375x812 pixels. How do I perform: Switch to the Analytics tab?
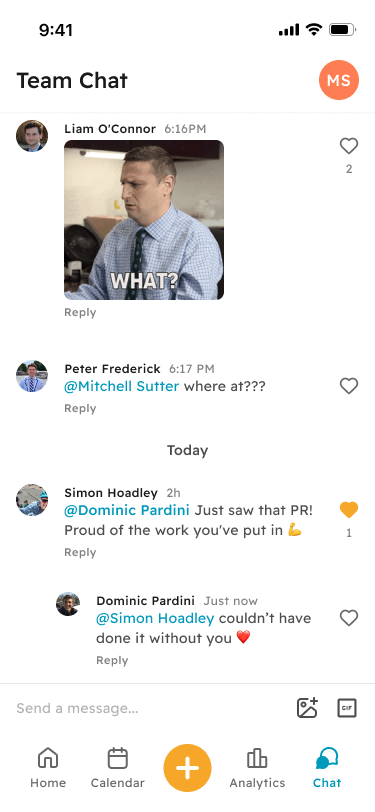click(x=257, y=768)
